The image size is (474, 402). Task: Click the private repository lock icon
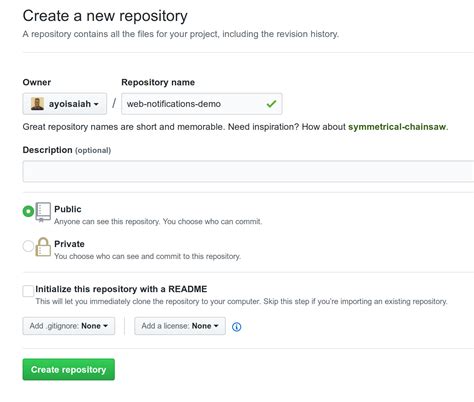tap(43, 247)
